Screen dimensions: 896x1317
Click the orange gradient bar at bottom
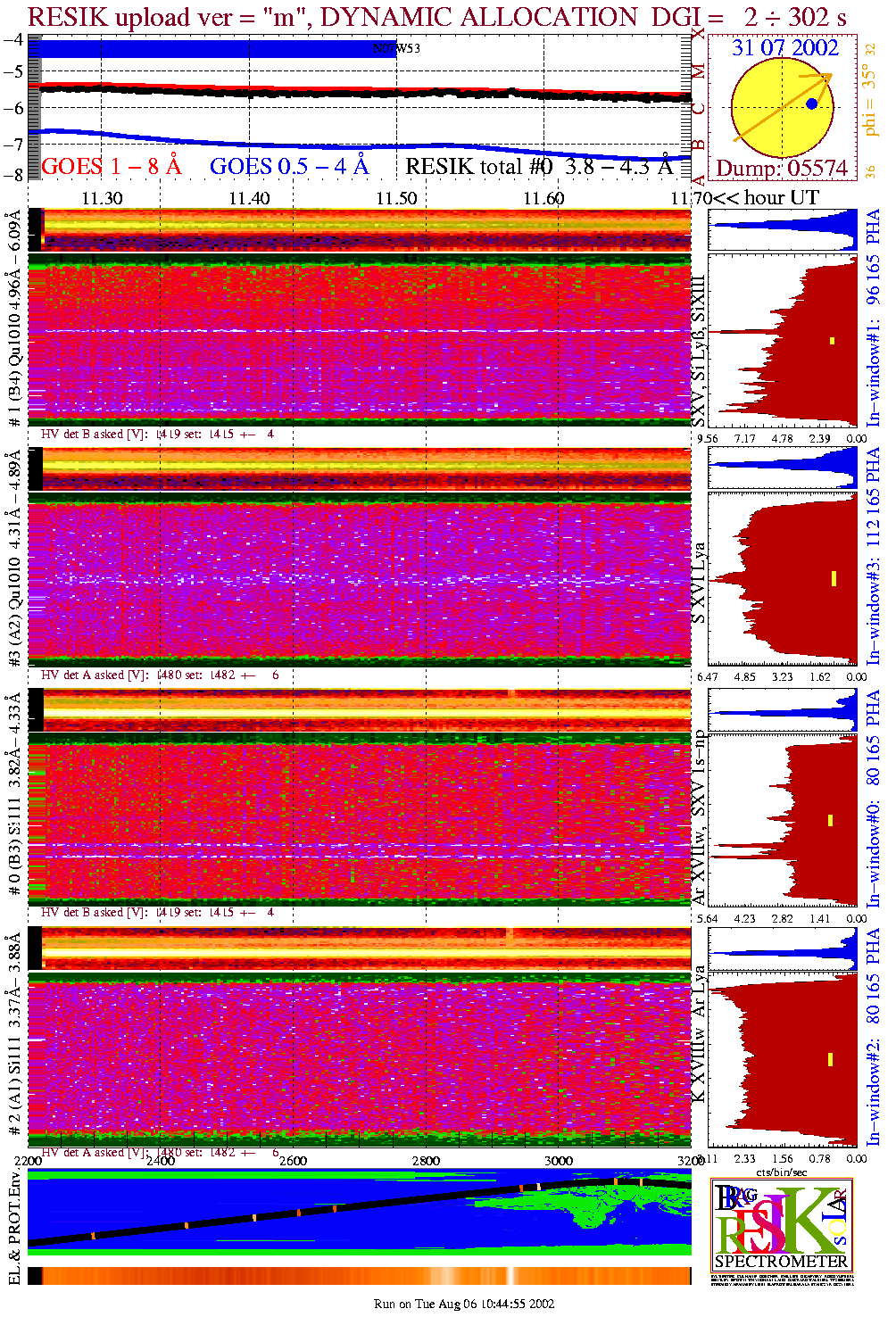point(357,1276)
